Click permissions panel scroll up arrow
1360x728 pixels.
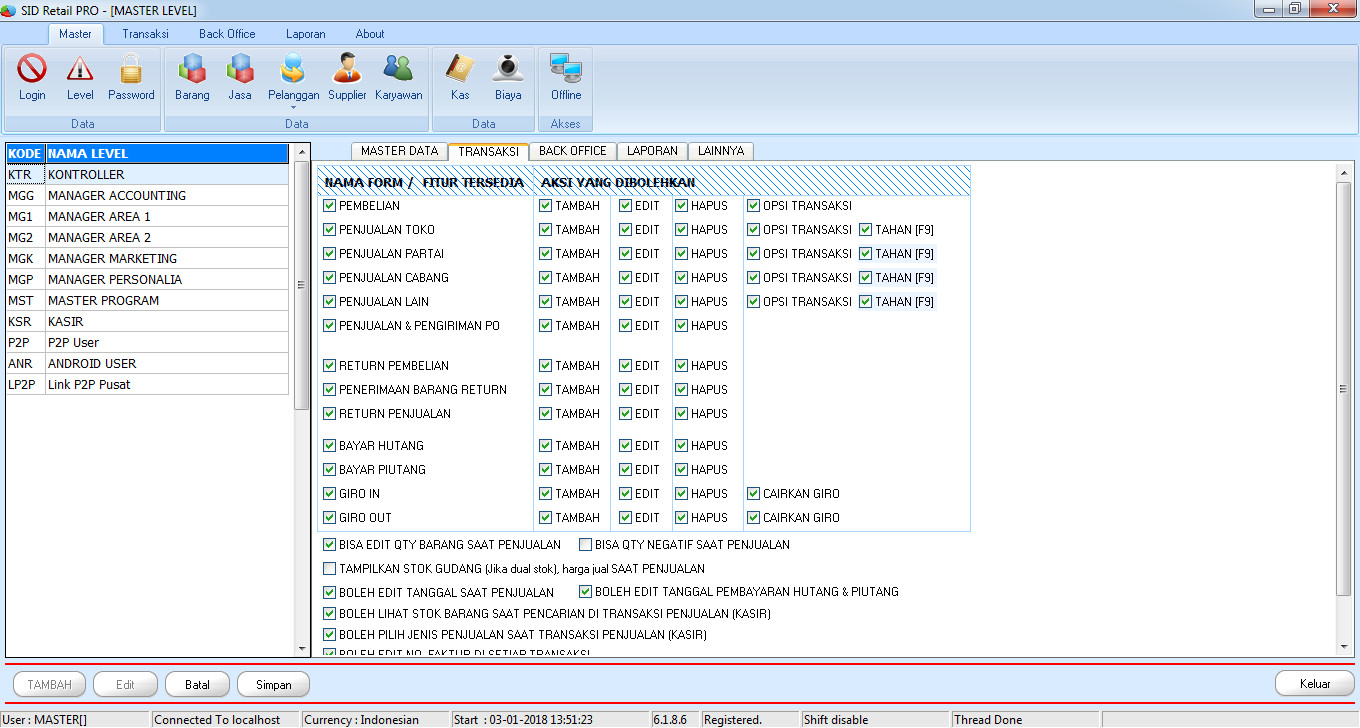coord(1344,174)
